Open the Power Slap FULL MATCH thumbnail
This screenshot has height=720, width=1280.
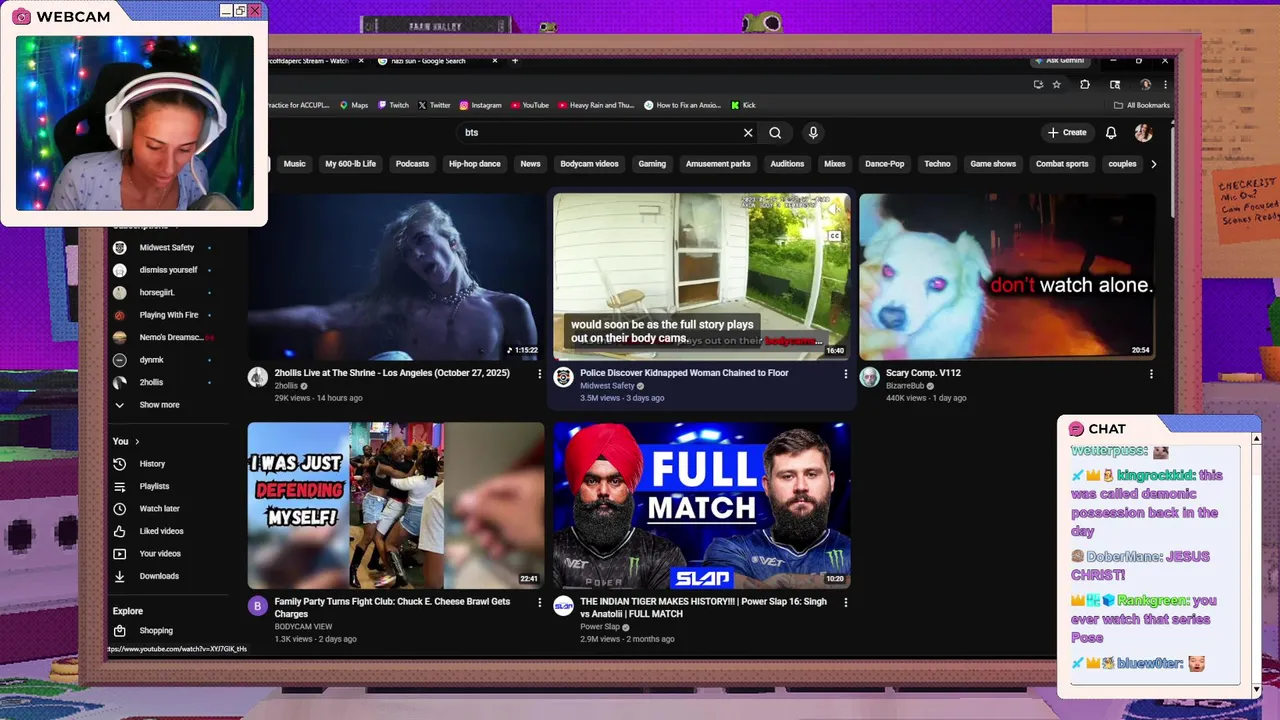click(x=701, y=506)
